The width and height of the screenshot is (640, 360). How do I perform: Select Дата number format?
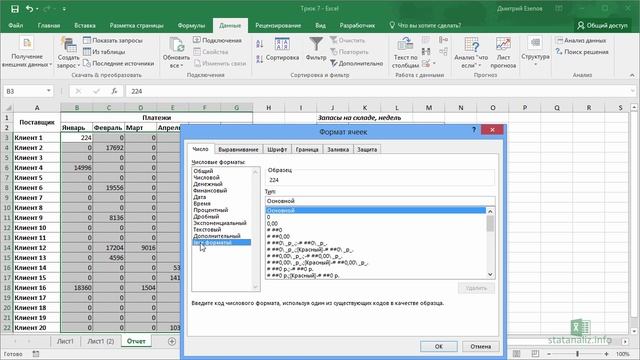pos(200,197)
